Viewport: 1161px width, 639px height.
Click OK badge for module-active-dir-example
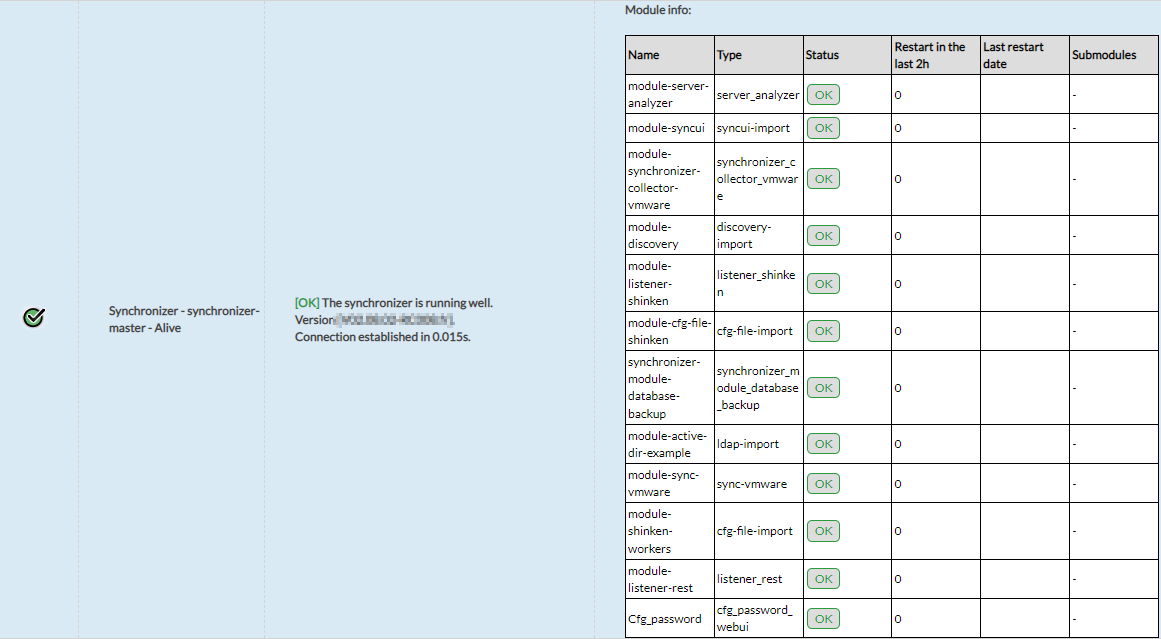pos(823,444)
